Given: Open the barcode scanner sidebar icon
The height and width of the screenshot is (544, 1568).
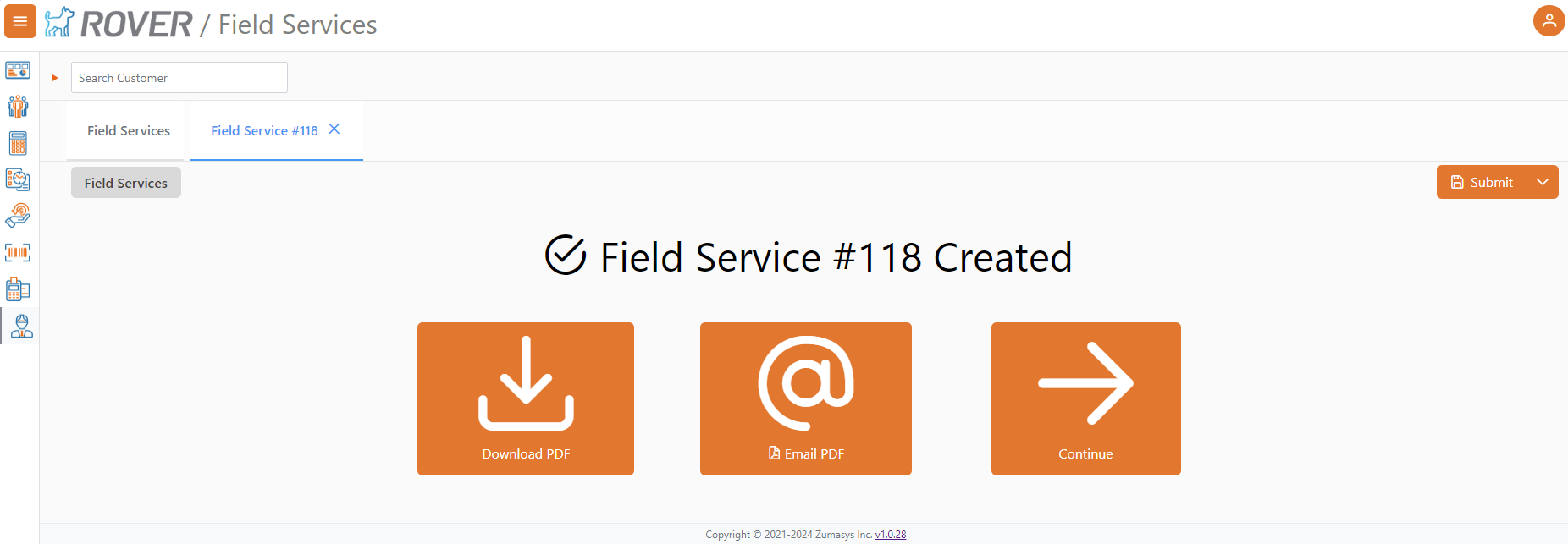Looking at the screenshot, I should (x=18, y=252).
